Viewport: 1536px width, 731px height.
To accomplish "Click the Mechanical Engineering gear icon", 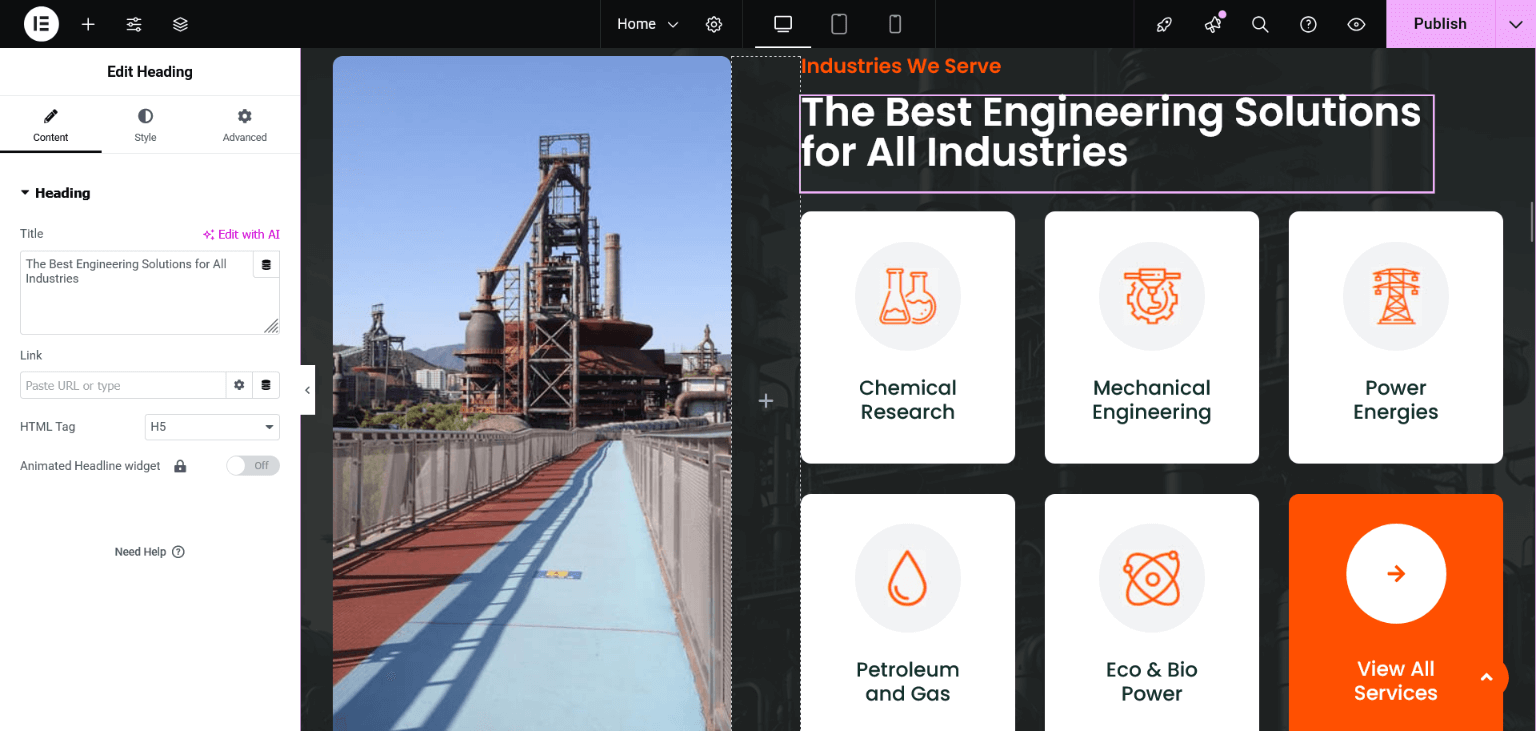I will pyautogui.click(x=1152, y=295).
